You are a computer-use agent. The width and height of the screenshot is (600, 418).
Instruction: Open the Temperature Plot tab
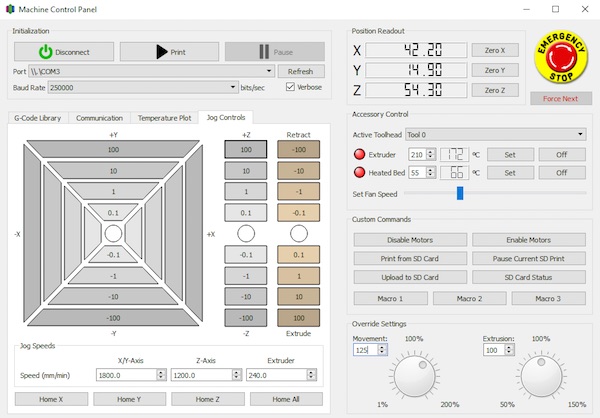[165, 118]
